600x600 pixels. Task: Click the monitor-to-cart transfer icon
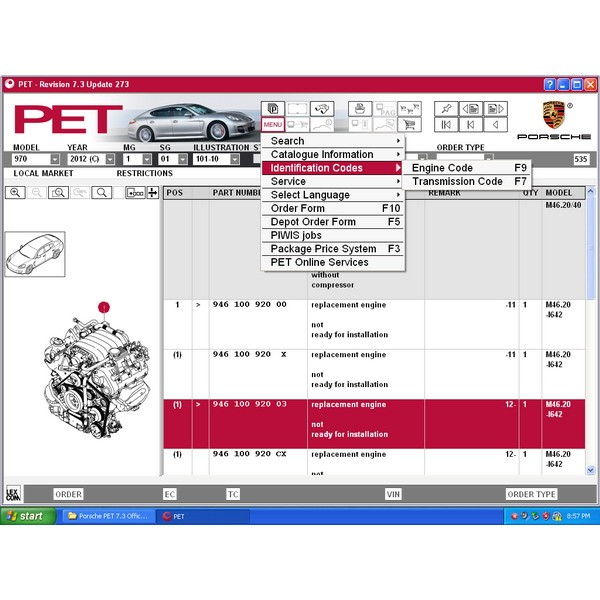coord(297,124)
